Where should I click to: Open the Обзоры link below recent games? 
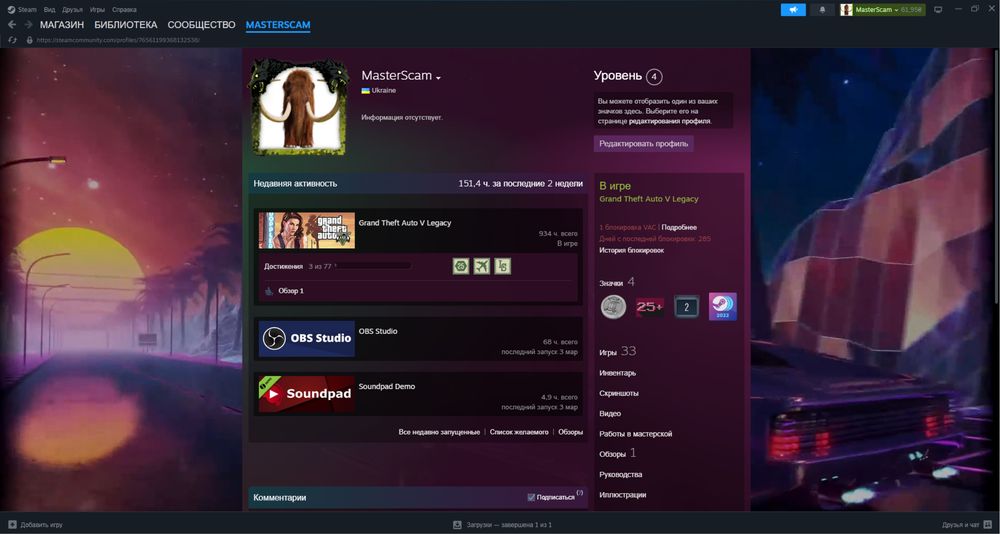tap(570, 432)
